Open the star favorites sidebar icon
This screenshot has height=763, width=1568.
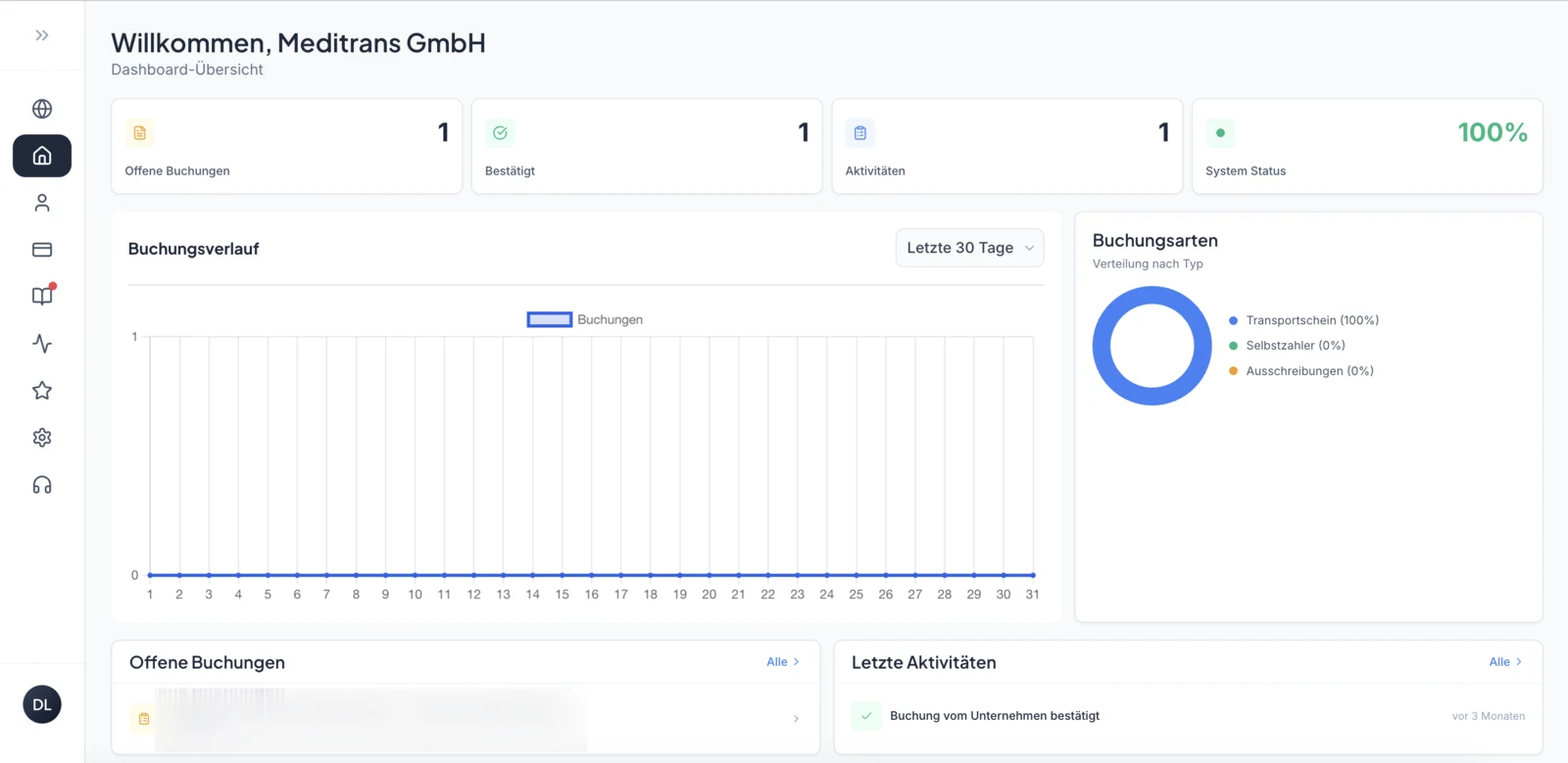coord(42,391)
